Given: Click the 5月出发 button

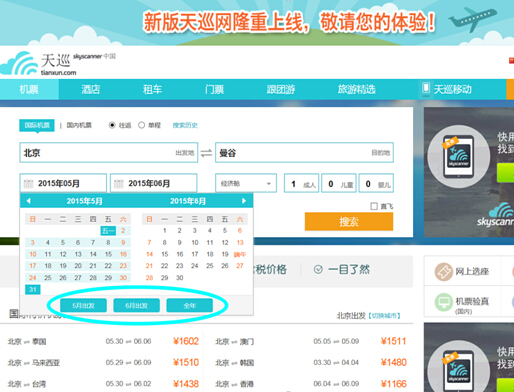Looking at the screenshot, I should (x=83, y=306).
